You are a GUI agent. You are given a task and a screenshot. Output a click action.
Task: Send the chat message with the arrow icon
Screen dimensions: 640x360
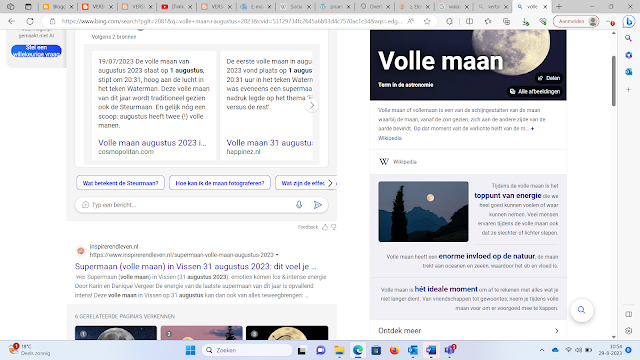click(x=318, y=204)
